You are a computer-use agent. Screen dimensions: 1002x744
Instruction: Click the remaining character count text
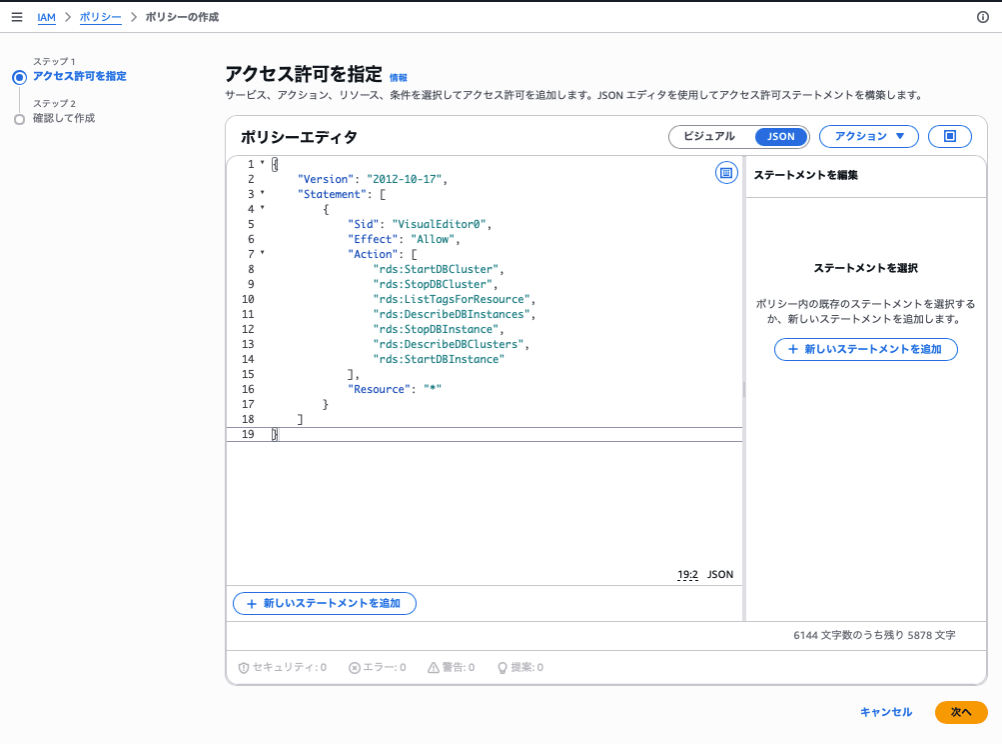[874, 635]
